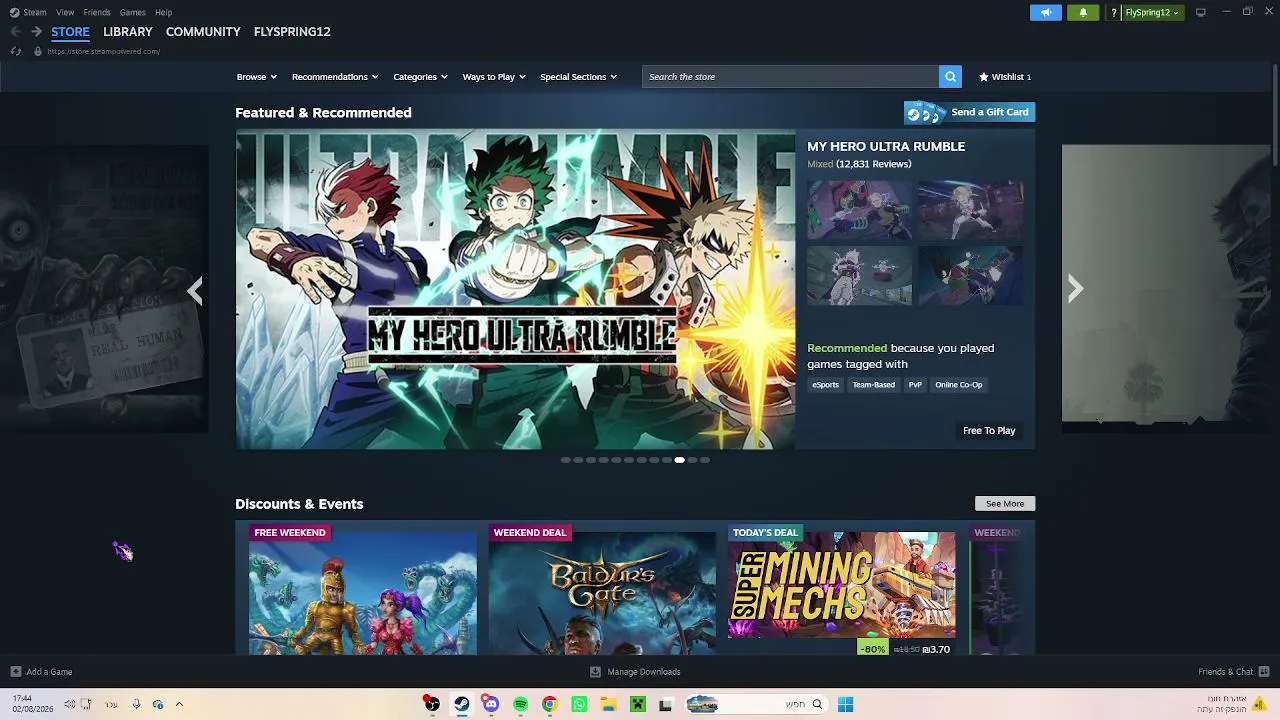Open the Wishlist link
This screenshot has width=1280, height=720.
[x=1005, y=77]
